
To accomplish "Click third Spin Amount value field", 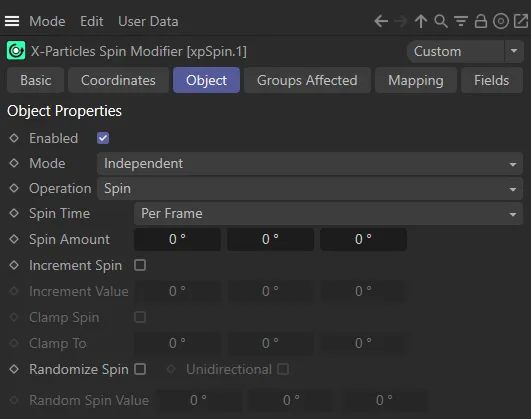I will pyautogui.click(x=363, y=239).
